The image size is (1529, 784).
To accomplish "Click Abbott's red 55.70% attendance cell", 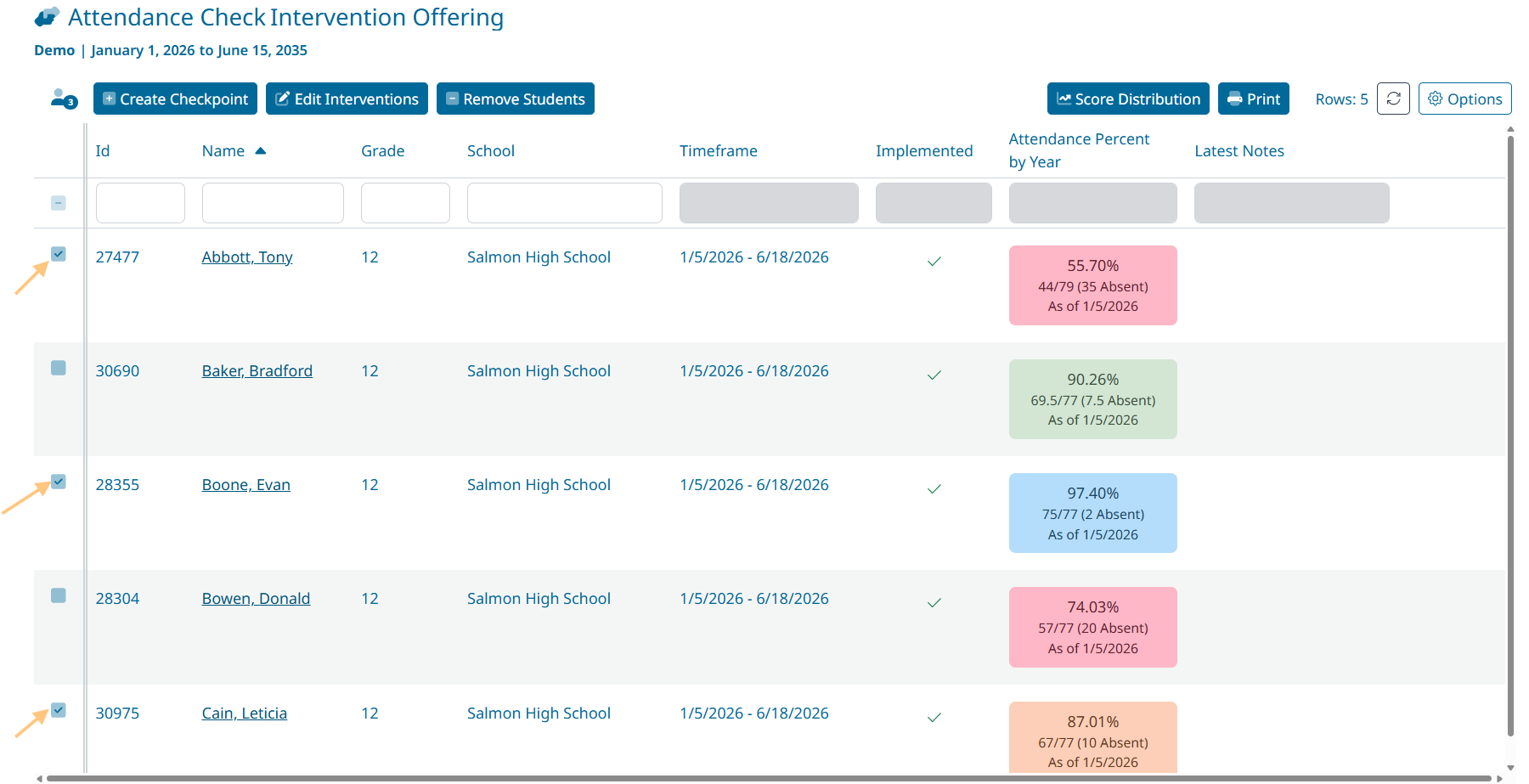I will (x=1092, y=285).
